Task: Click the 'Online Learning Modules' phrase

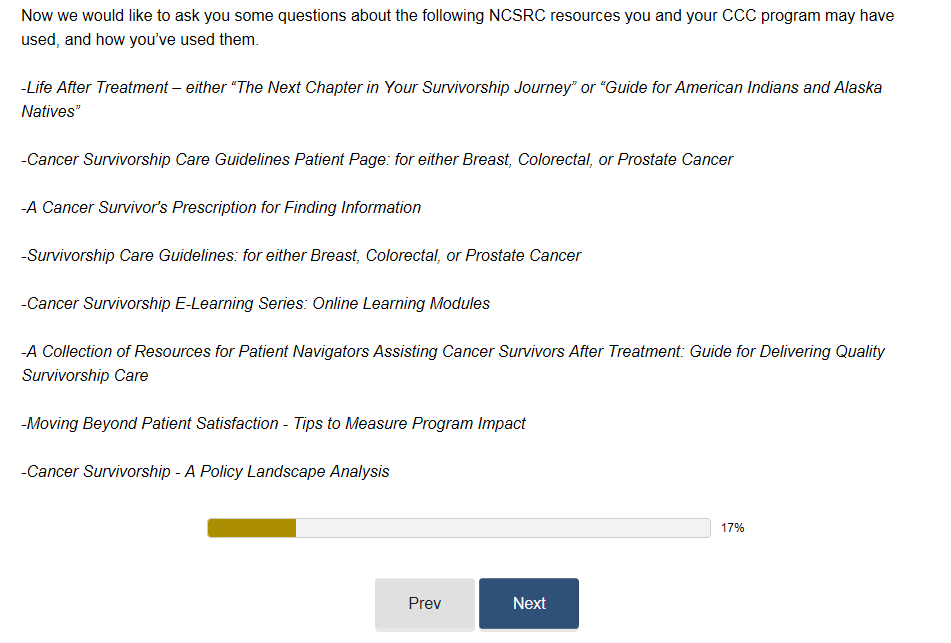Action: click(401, 304)
